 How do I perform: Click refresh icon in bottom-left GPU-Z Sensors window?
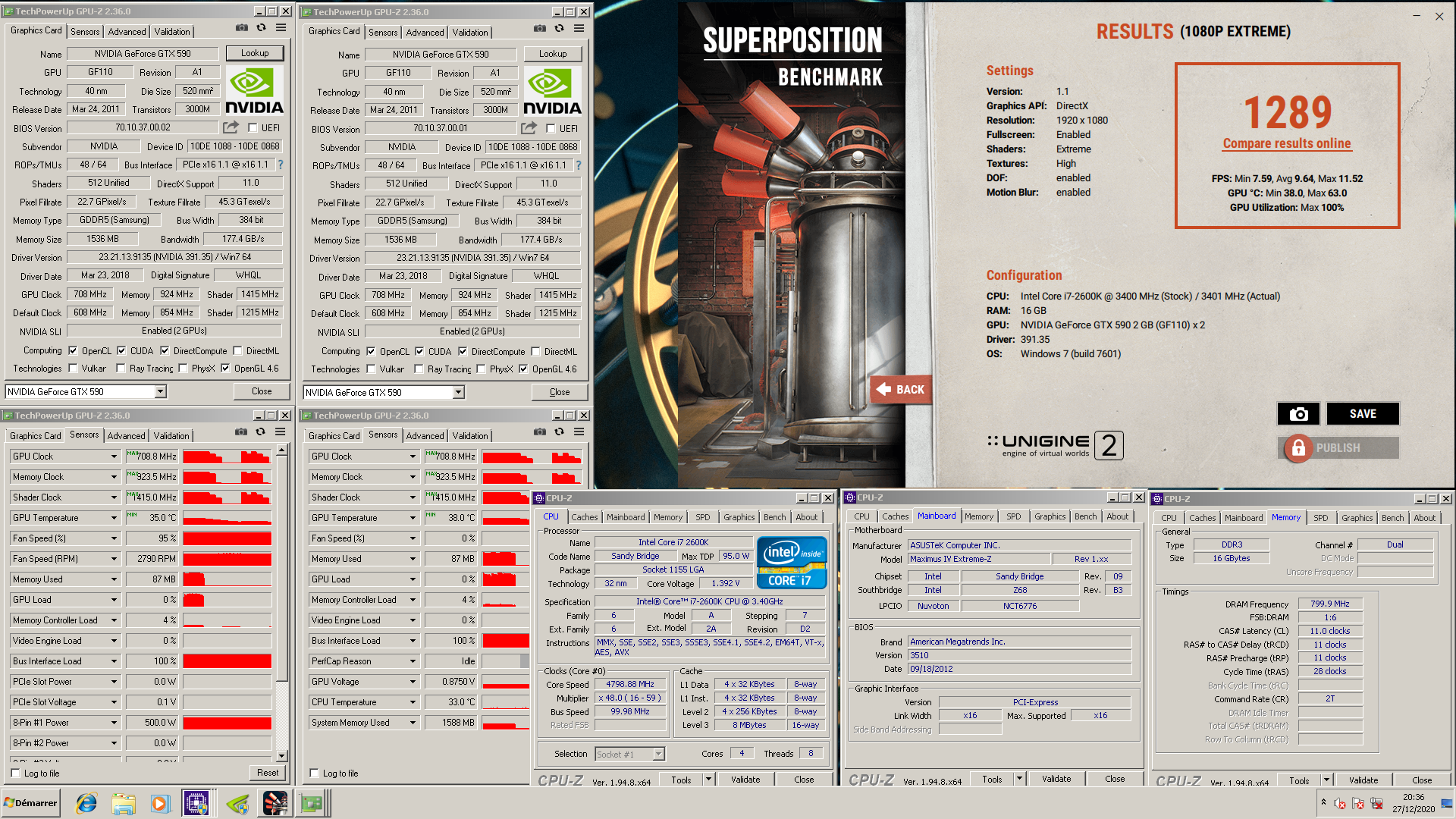pos(260,431)
